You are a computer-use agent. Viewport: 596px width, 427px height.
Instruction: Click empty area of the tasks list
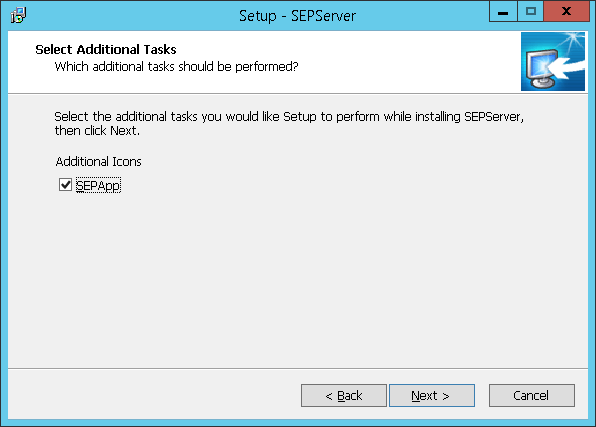click(x=296, y=274)
